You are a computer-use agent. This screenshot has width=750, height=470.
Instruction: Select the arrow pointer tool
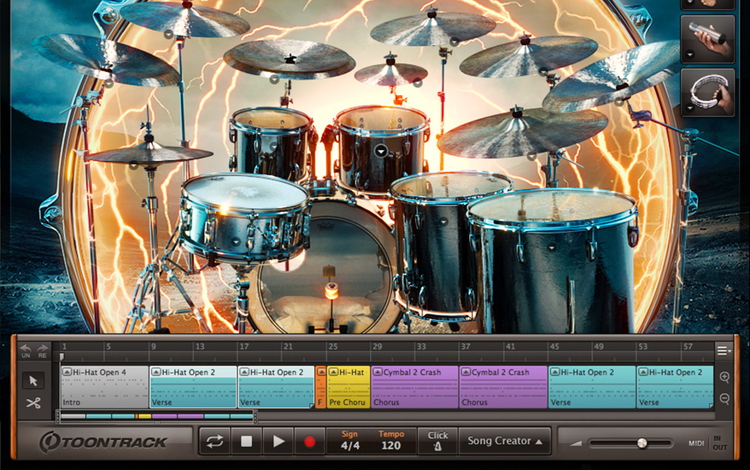click(x=33, y=380)
